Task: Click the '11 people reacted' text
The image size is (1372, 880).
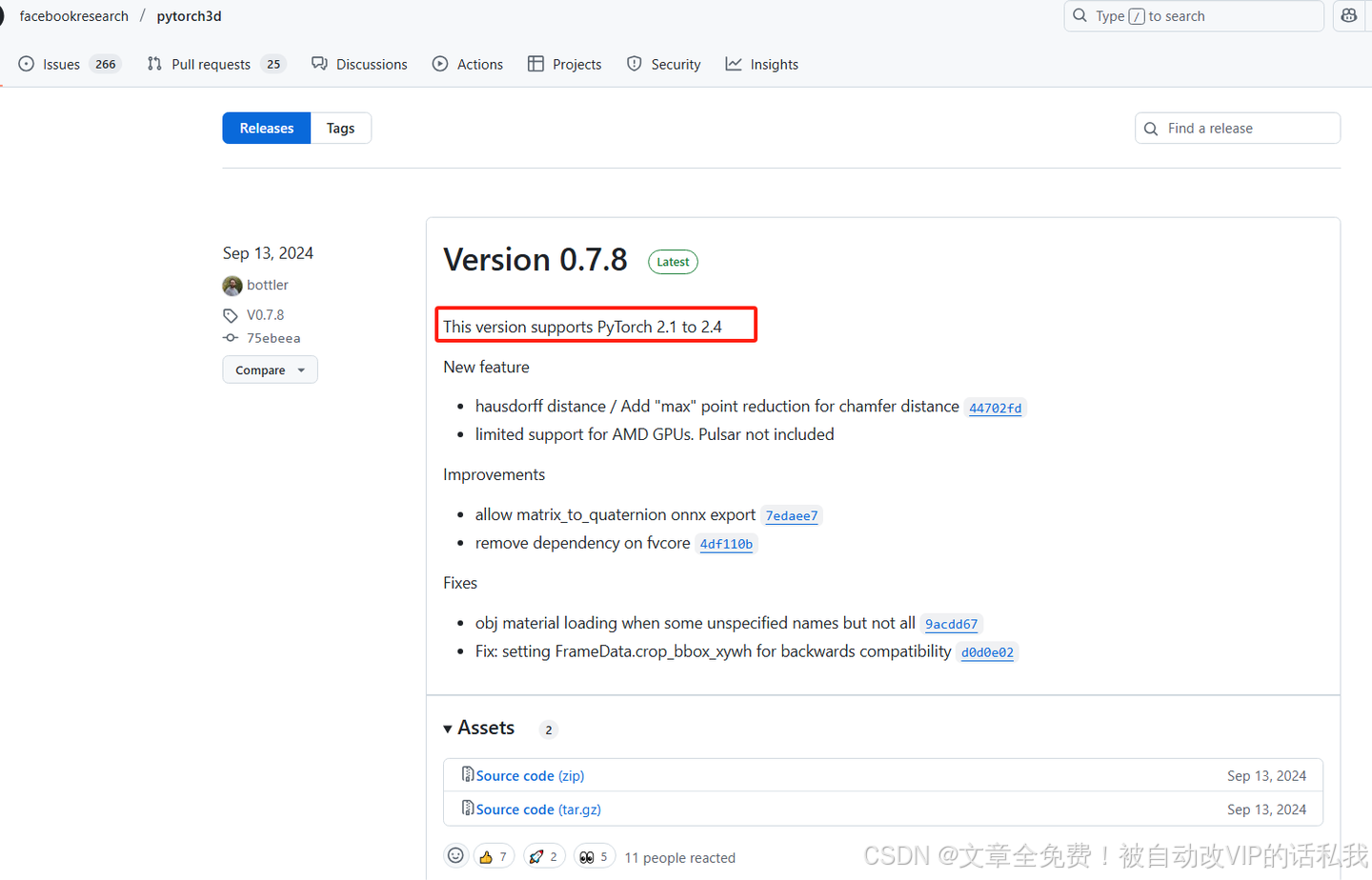Action: point(679,857)
